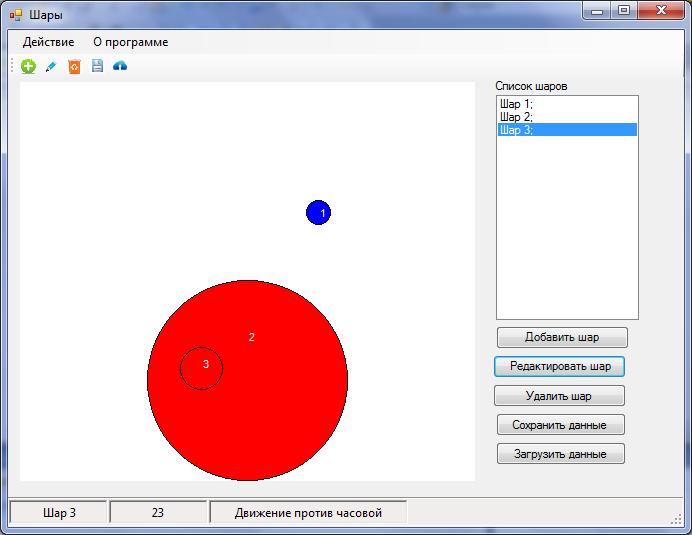692x535 pixels.
Task: Select Шар 1; in the list
Action: [567, 104]
